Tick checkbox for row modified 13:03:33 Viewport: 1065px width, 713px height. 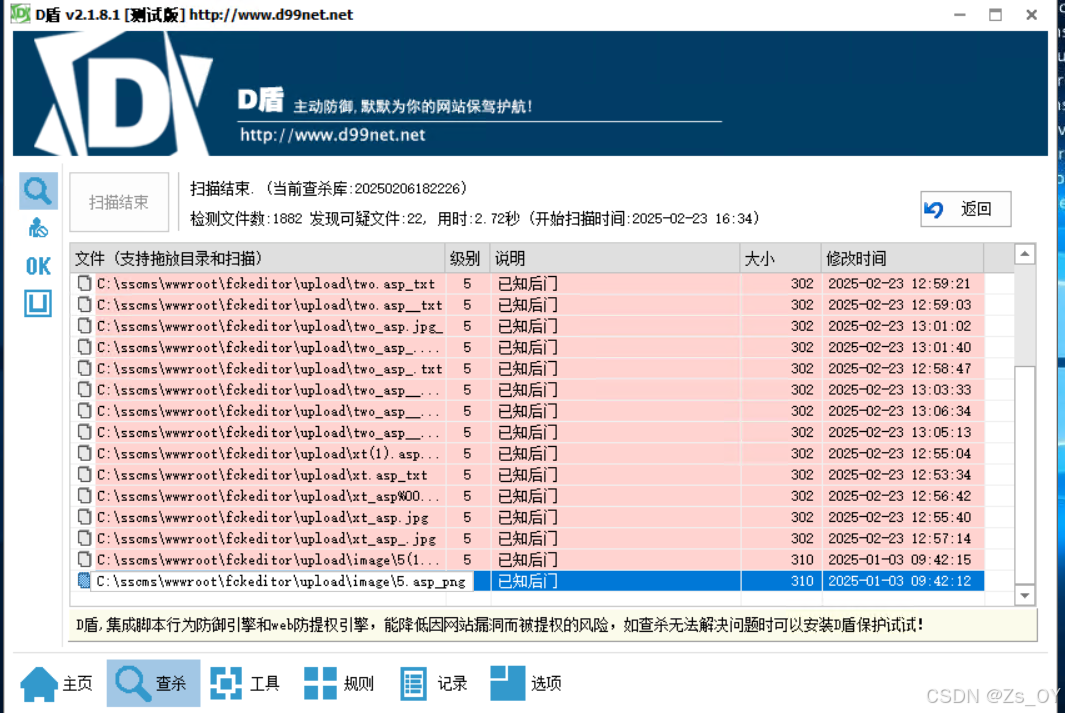(84, 390)
